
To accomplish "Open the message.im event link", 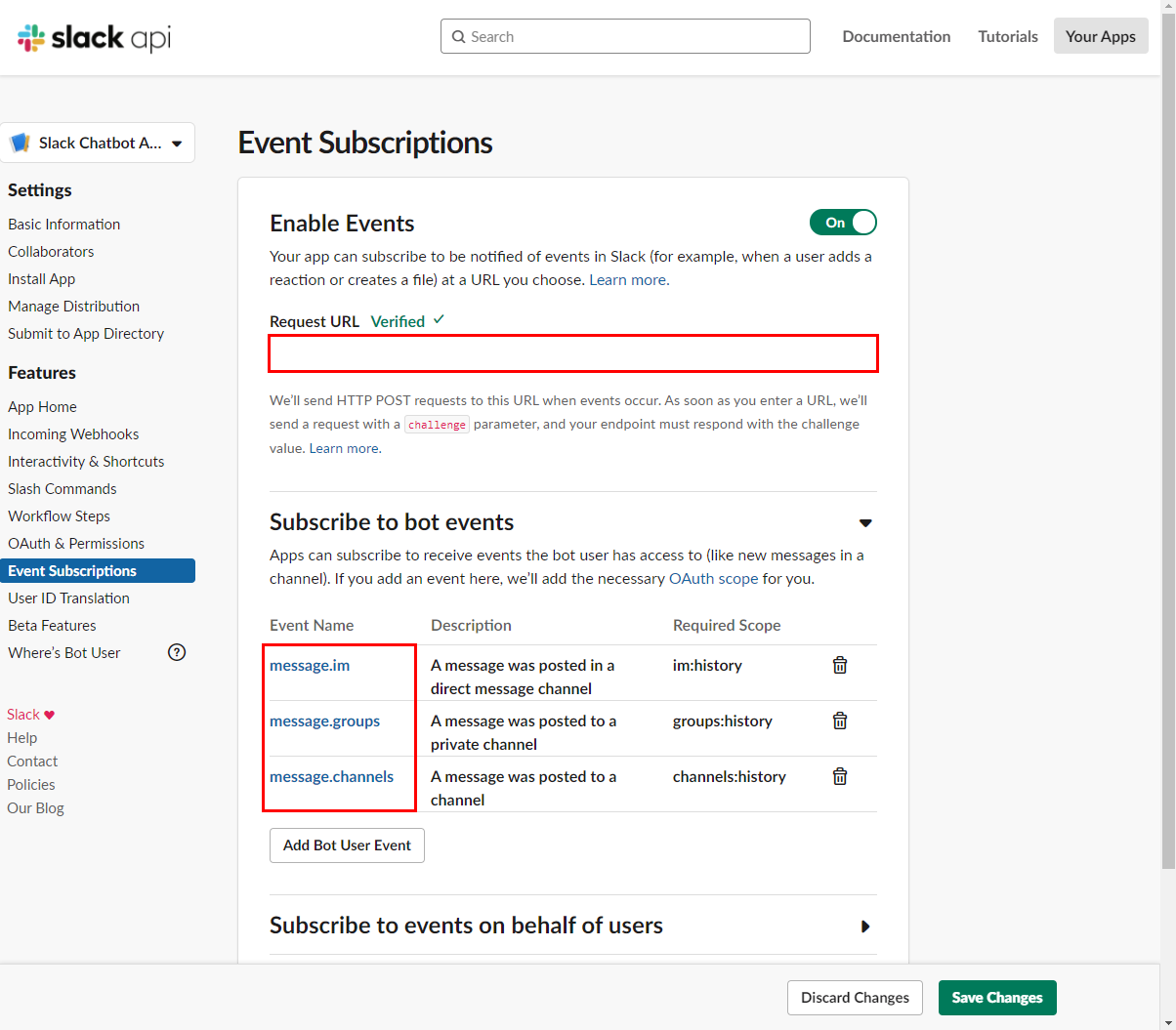I will click(310, 665).
